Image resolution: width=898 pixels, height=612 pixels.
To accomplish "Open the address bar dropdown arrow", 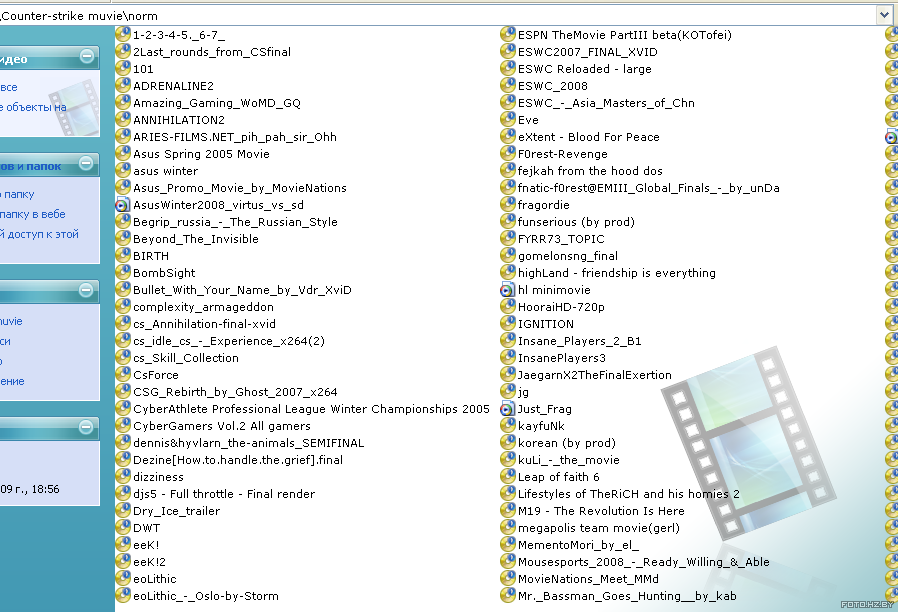I will [x=884, y=15].
